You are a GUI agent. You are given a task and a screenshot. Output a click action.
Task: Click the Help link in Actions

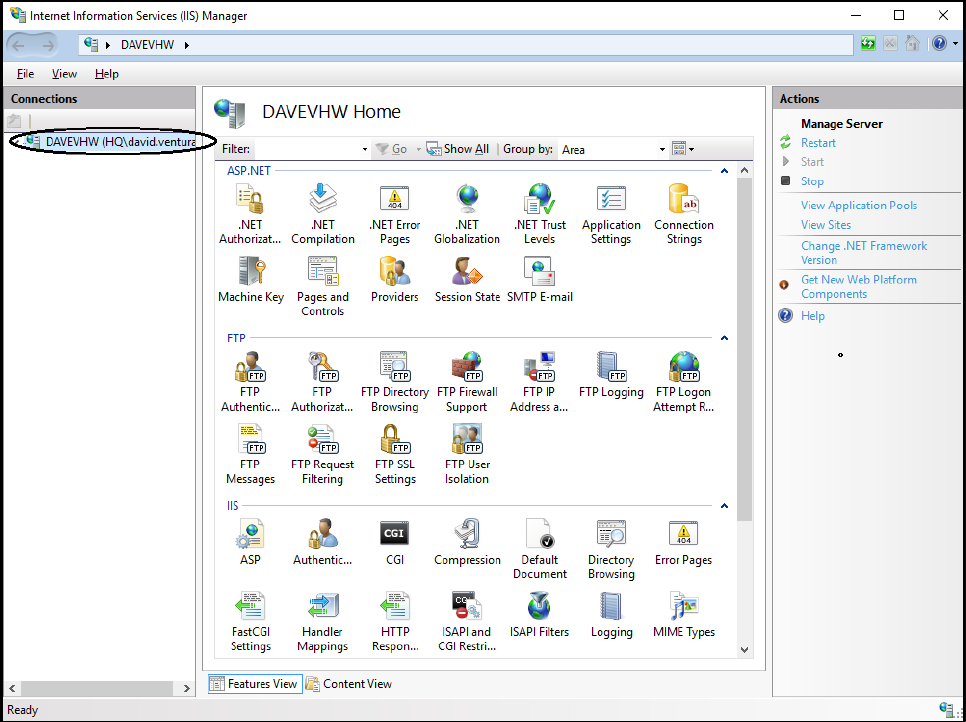(813, 316)
